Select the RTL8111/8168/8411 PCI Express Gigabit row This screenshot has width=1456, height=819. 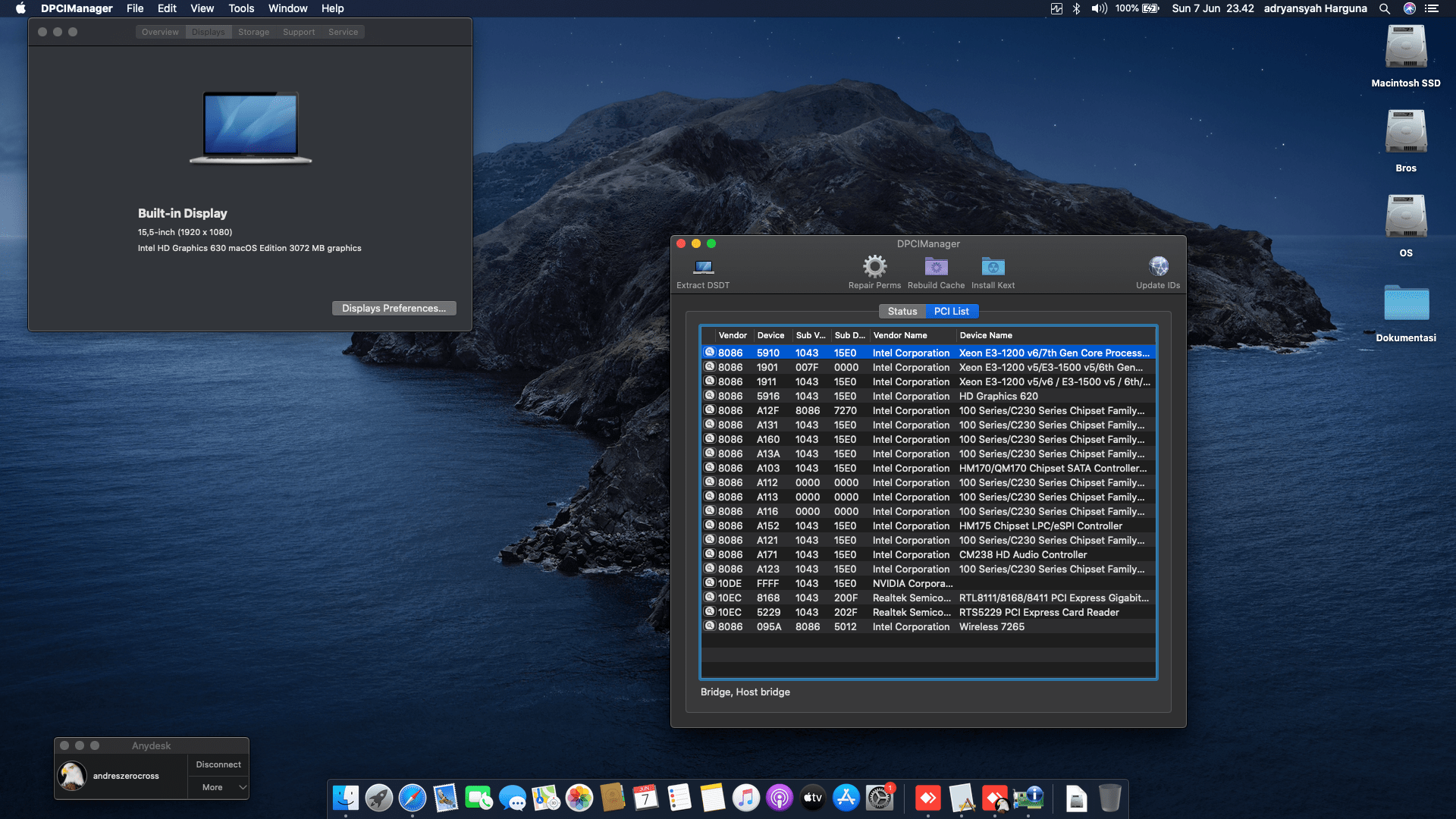pyautogui.click(x=928, y=598)
